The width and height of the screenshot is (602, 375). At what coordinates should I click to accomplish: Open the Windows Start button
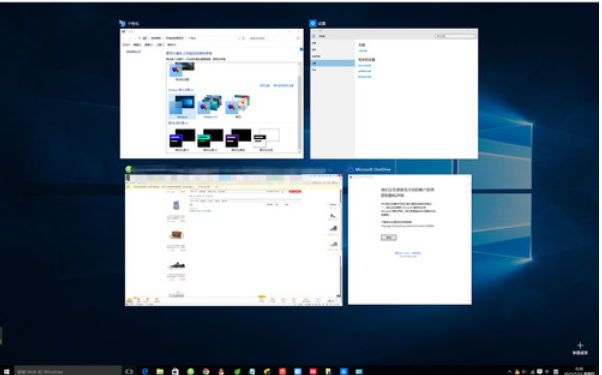click(x=6, y=371)
